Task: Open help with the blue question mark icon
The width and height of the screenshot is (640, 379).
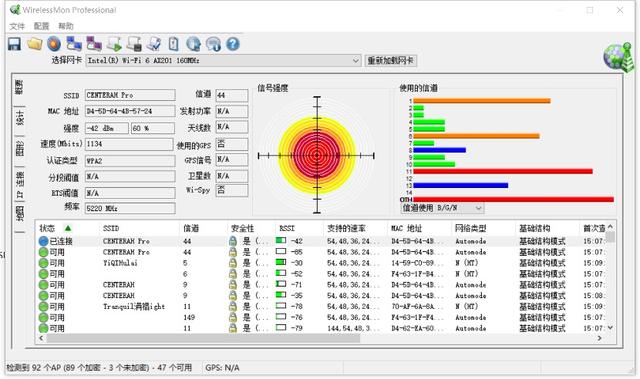Action: [x=233, y=44]
